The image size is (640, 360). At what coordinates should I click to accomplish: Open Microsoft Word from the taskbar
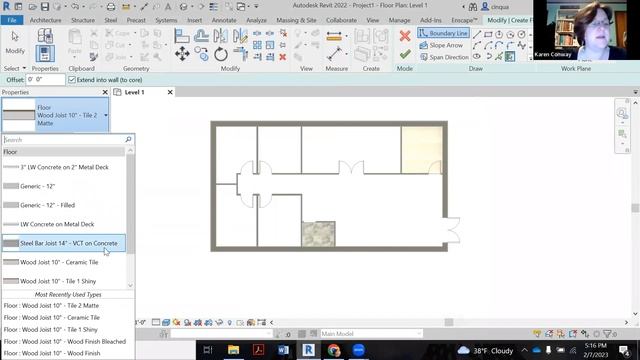click(x=283, y=350)
